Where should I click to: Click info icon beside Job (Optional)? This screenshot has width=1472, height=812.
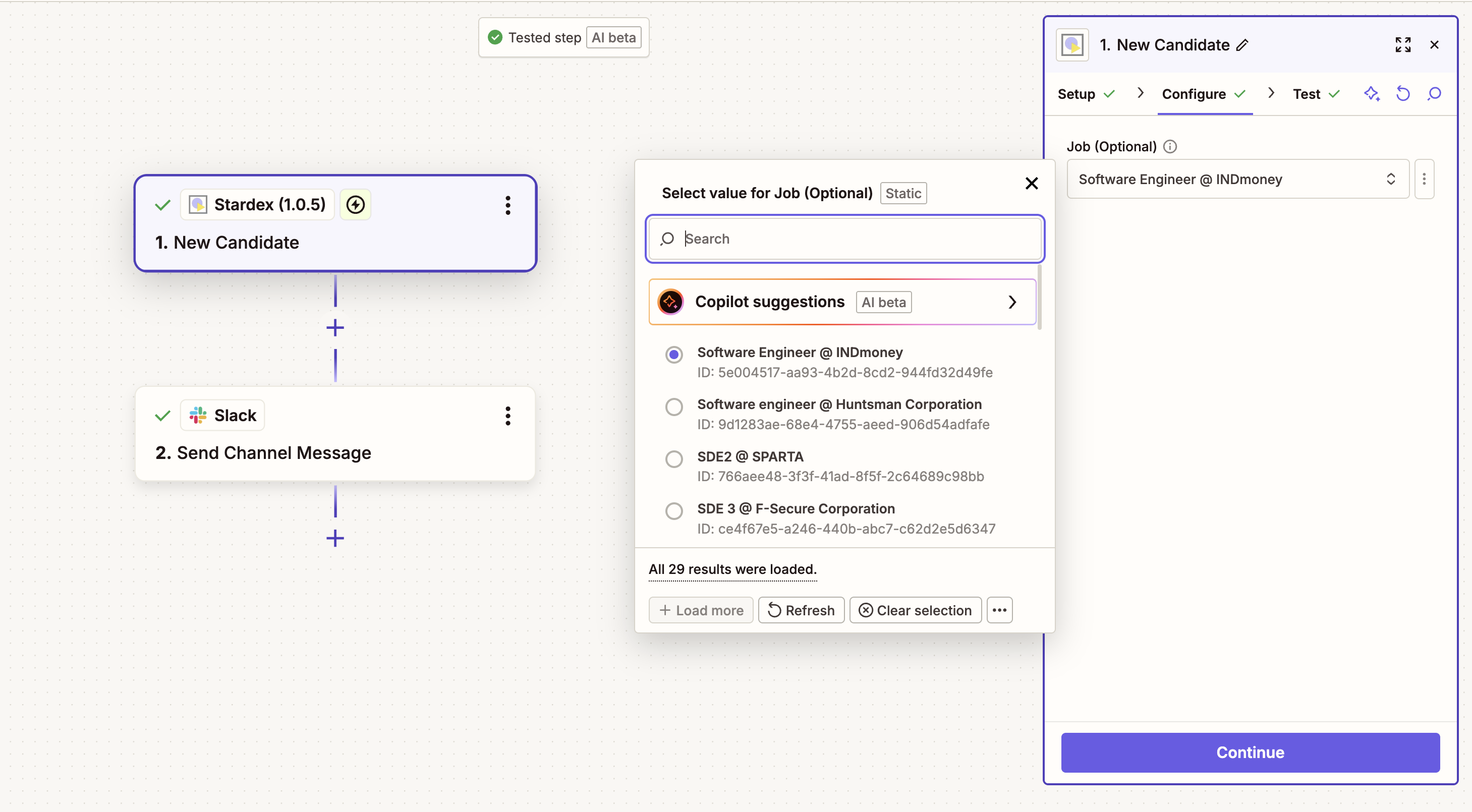click(x=1170, y=147)
